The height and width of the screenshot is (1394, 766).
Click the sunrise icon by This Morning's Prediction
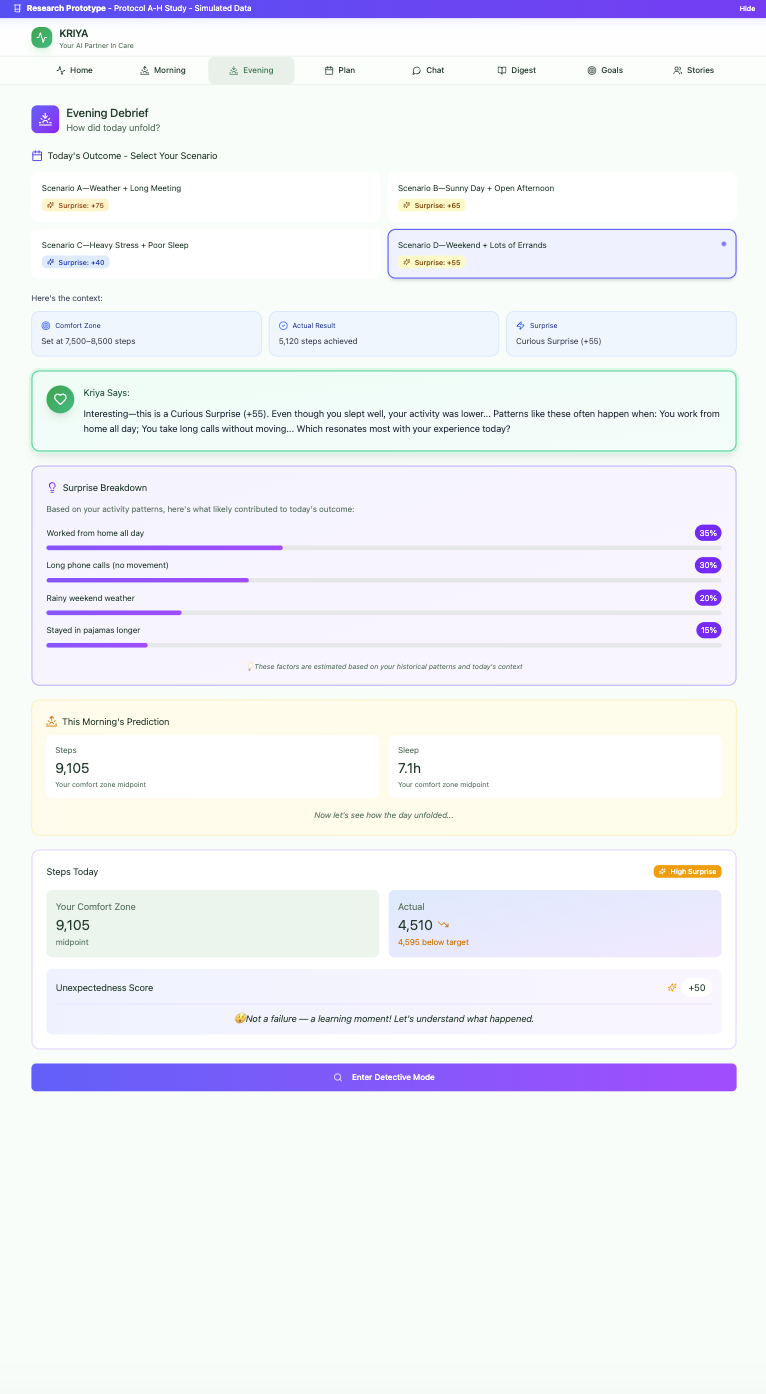pos(51,721)
